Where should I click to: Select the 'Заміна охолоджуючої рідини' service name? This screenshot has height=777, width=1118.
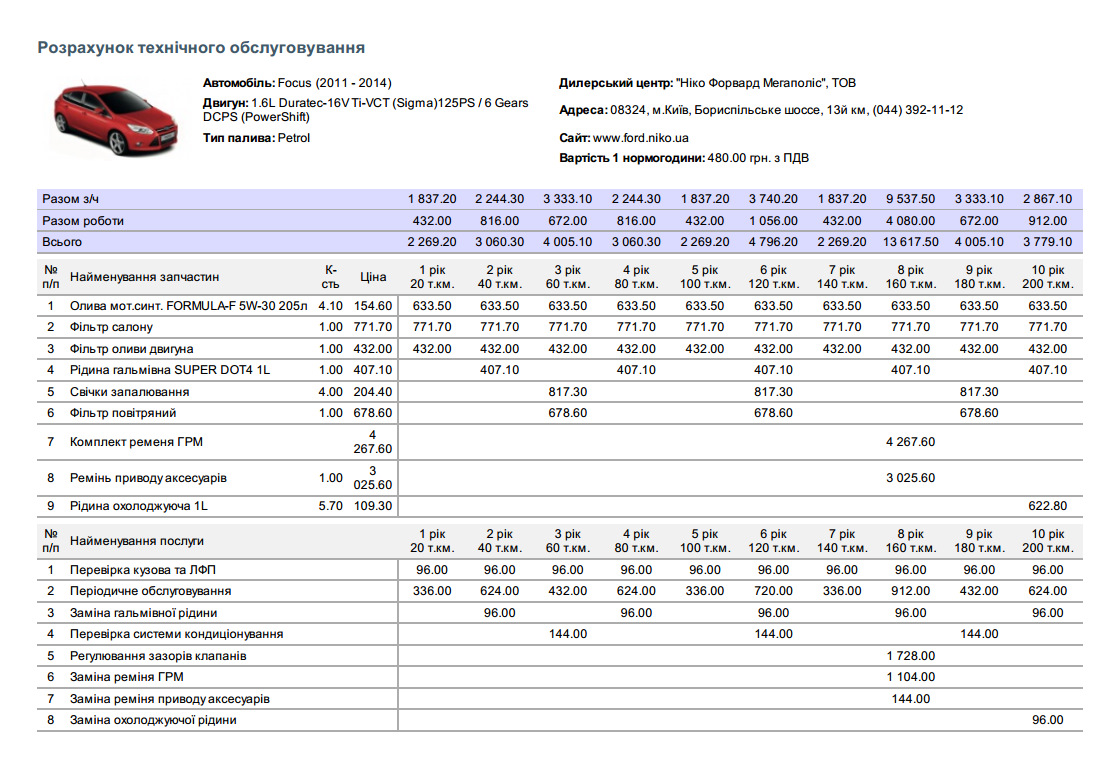[x=153, y=720]
